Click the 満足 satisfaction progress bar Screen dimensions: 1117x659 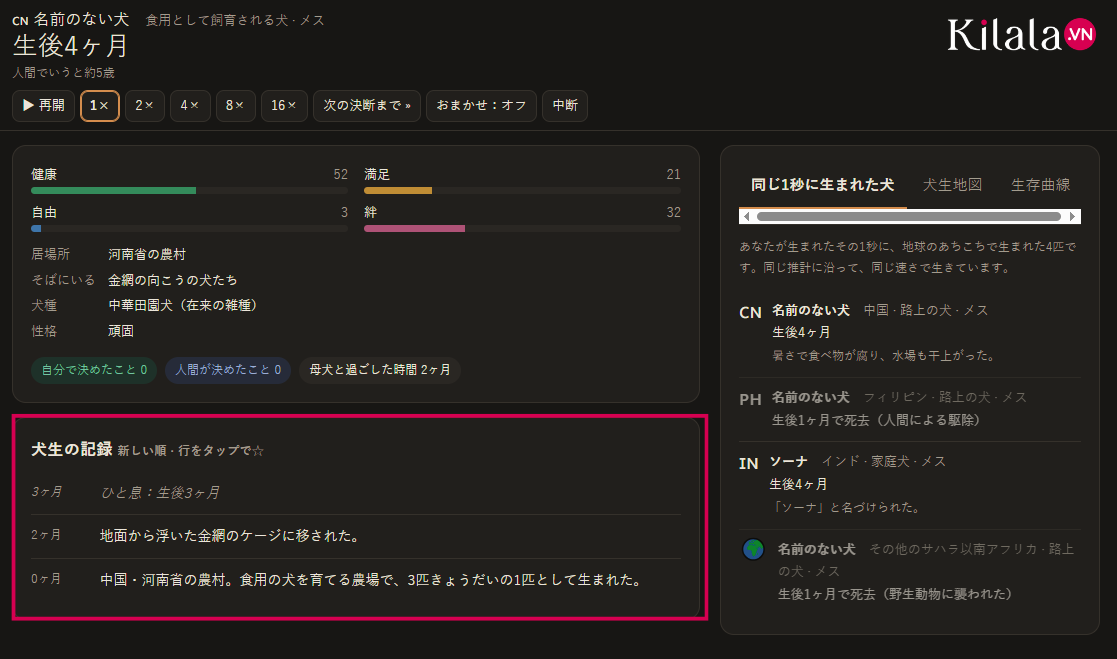pyautogui.click(x=522, y=191)
